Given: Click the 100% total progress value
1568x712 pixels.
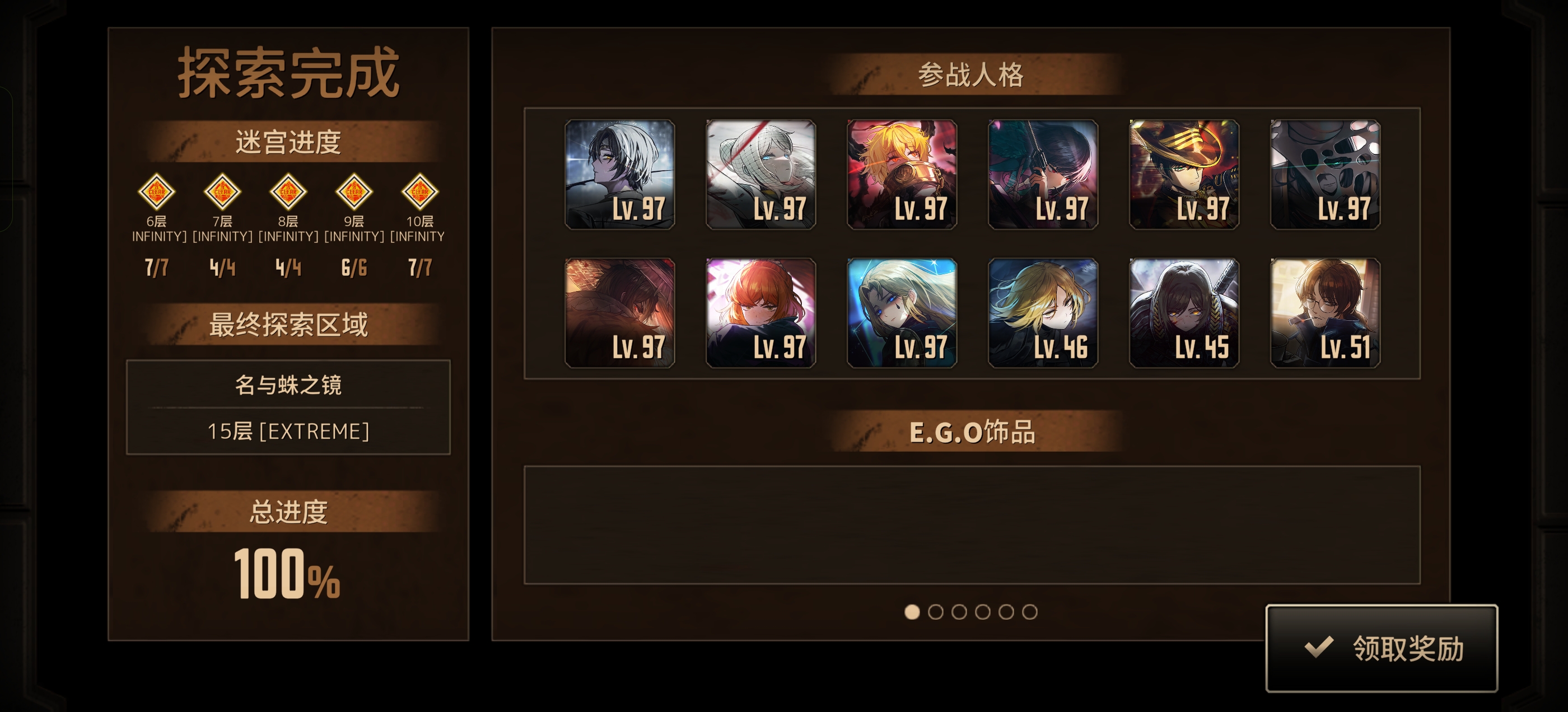Looking at the screenshot, I should tap(287, 573).
